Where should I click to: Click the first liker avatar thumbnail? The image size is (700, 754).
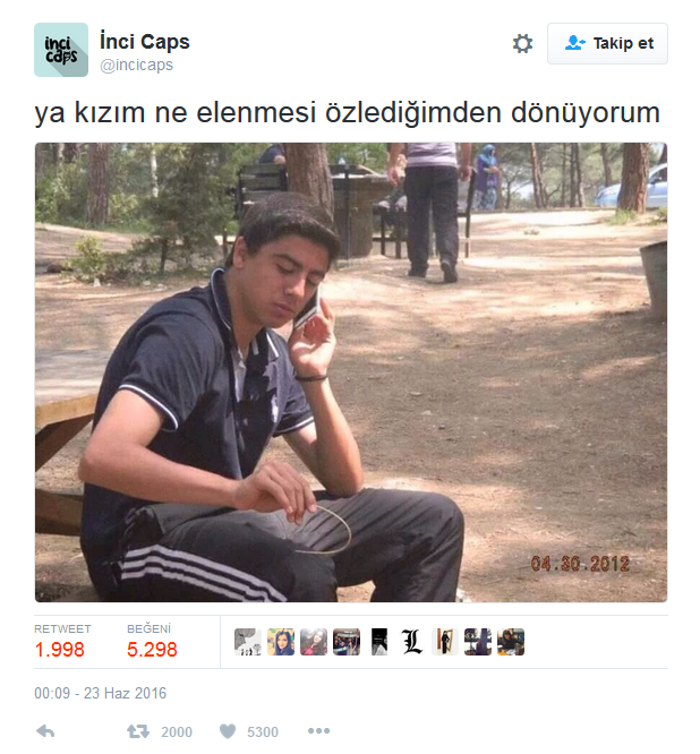click(248, 642)
